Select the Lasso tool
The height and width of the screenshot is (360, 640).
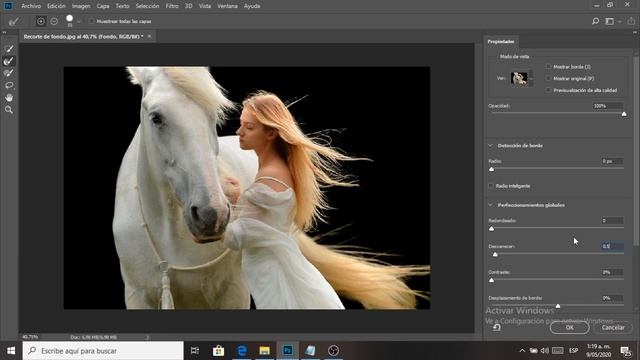click(9, 85)
